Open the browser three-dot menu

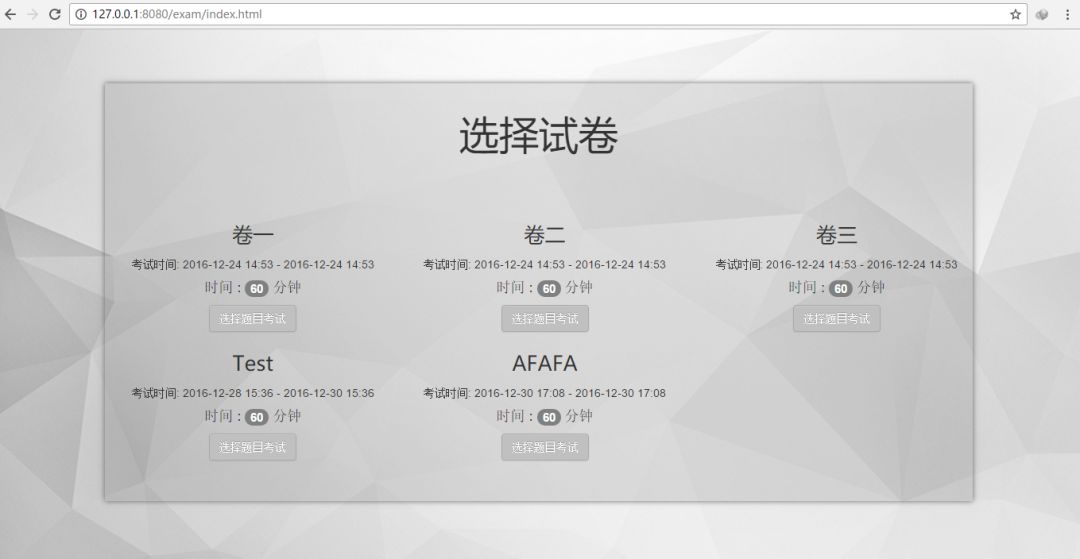(1067, 14)
